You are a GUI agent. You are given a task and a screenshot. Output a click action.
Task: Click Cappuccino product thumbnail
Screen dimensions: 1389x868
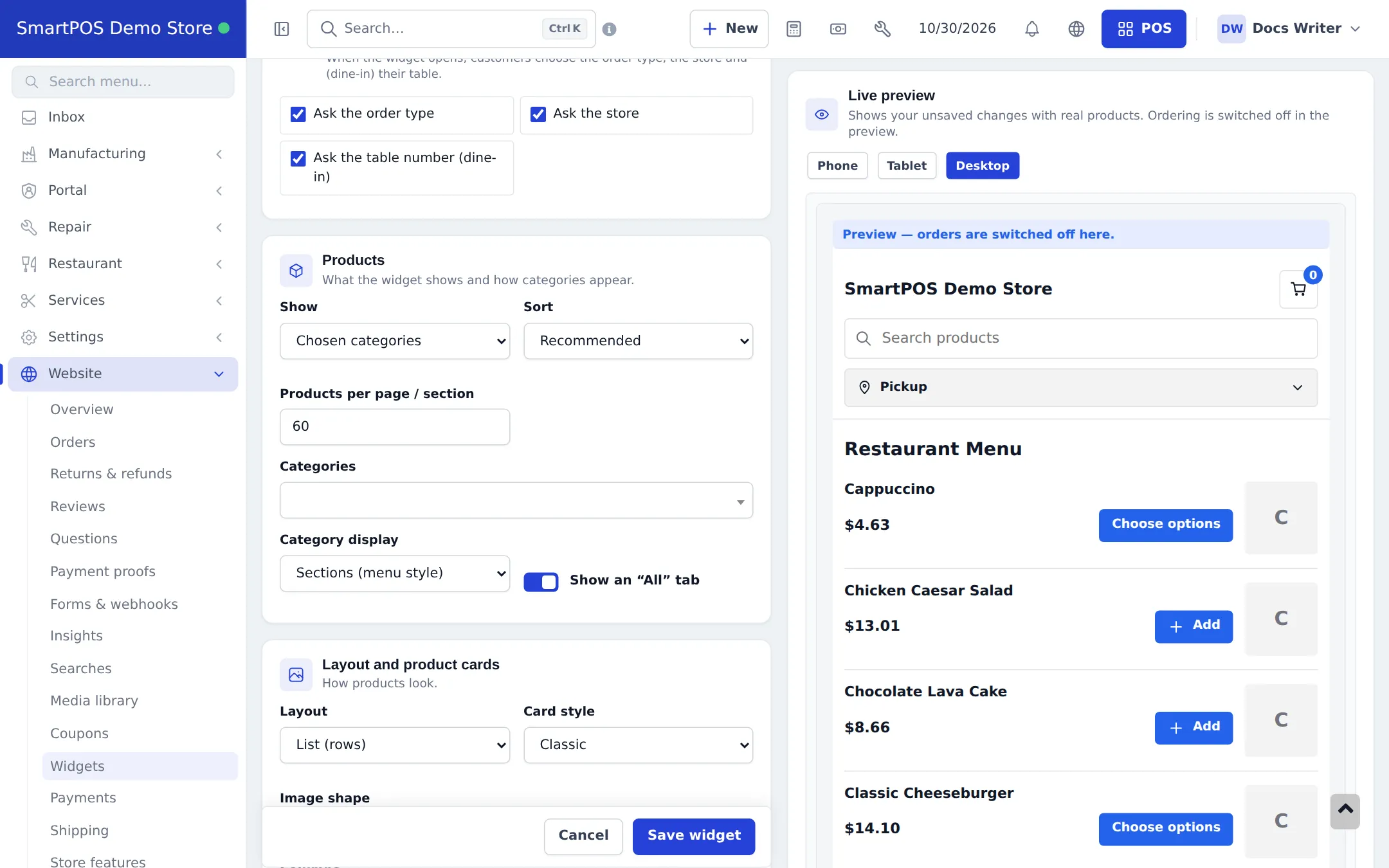[1281, 518]
